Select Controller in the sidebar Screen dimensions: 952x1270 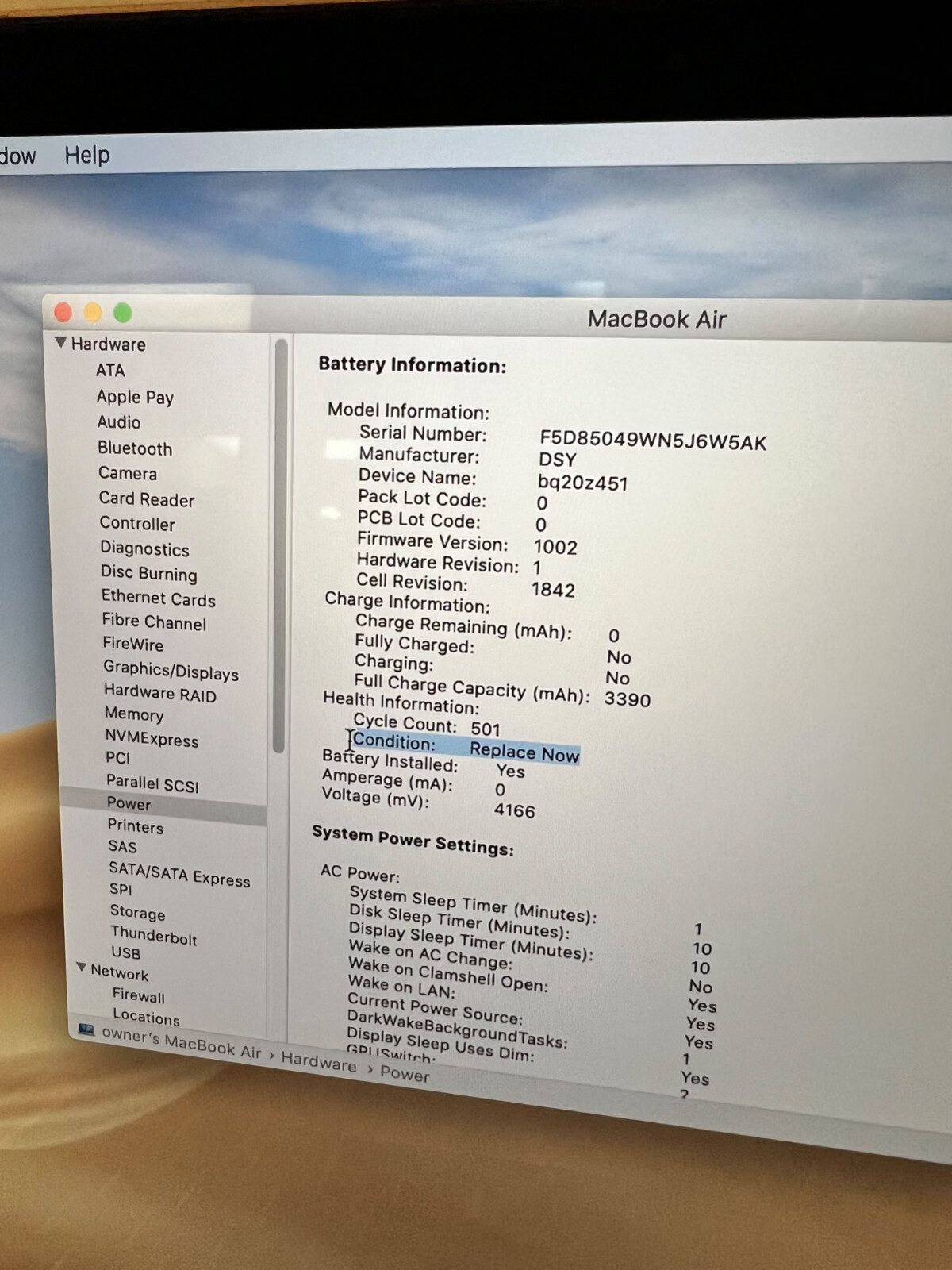[137, 523]
